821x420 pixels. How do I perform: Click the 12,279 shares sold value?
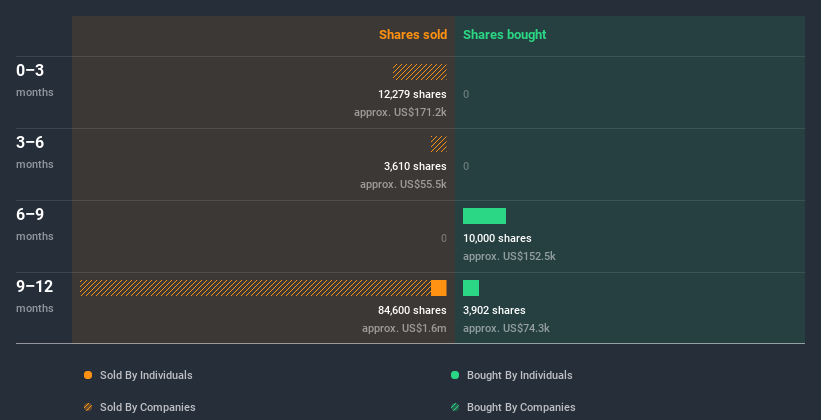click(x=405, y=94)
